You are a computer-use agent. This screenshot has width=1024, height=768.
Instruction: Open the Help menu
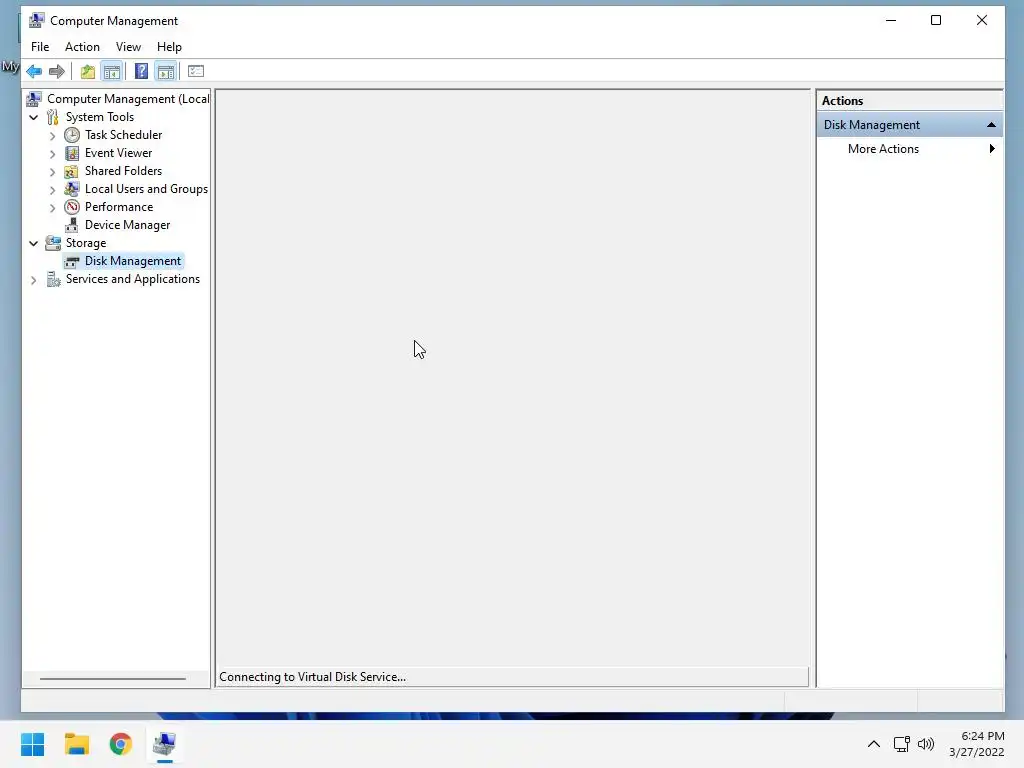point(169,47)
